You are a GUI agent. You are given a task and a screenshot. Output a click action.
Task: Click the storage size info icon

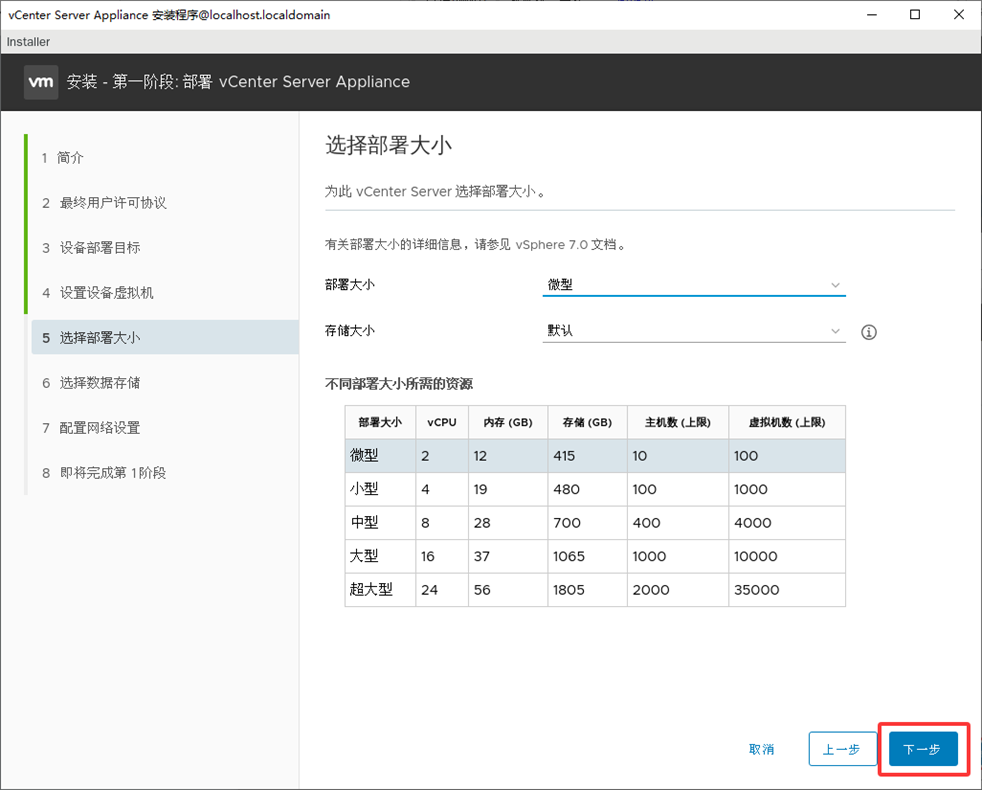tap(868, 332)
